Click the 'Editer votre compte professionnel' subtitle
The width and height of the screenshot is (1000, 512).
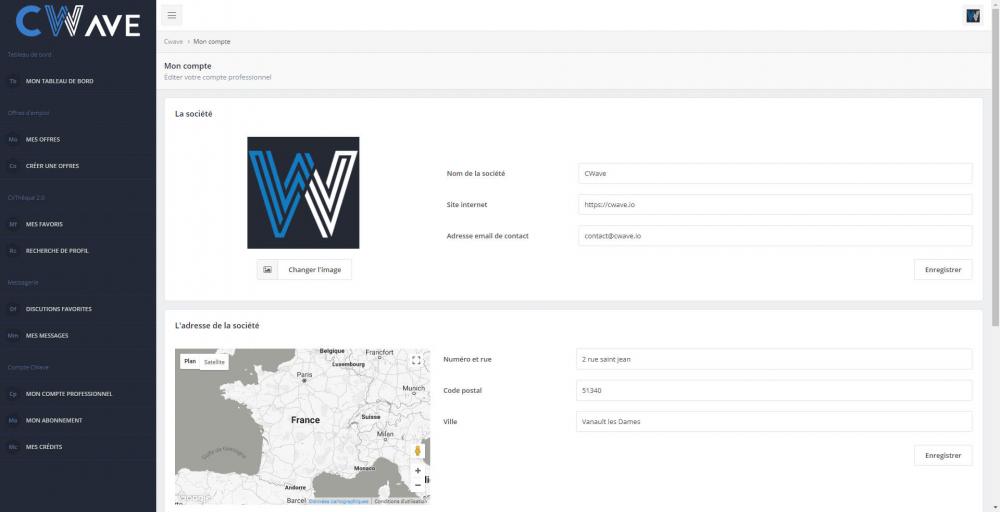click(217, 77)
